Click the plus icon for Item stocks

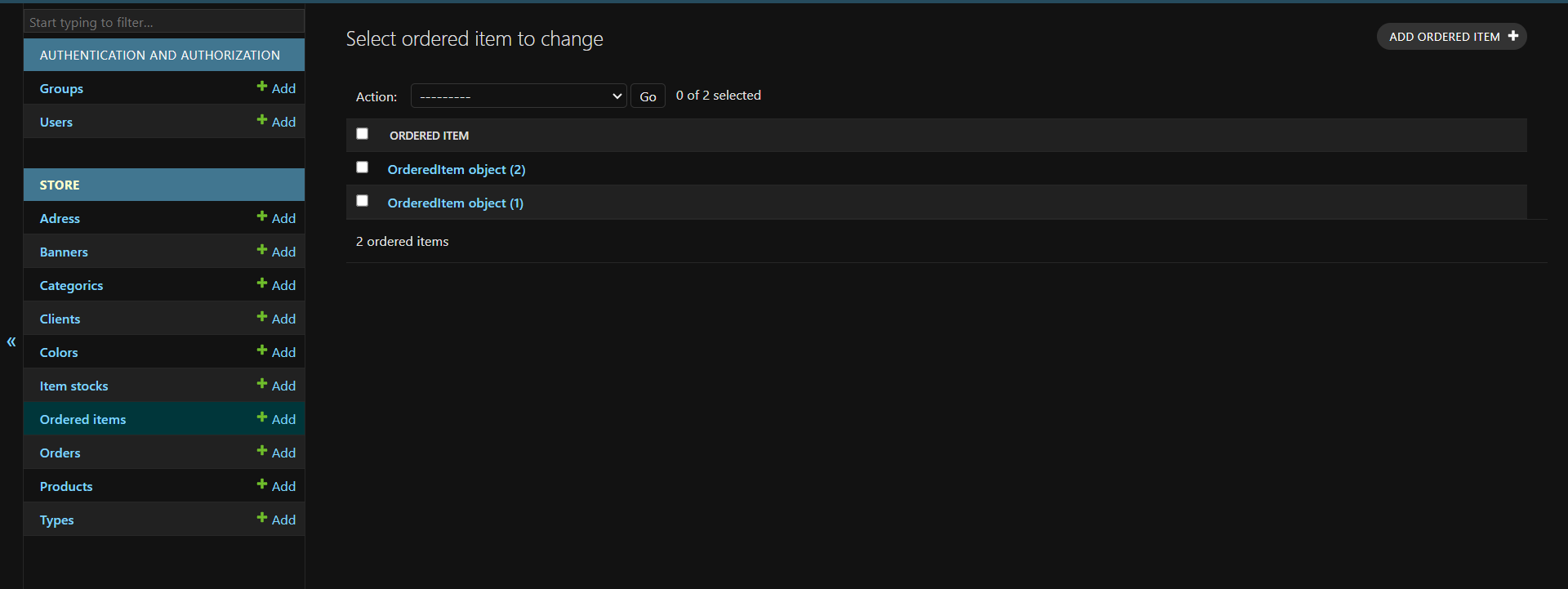click(262, 384)
